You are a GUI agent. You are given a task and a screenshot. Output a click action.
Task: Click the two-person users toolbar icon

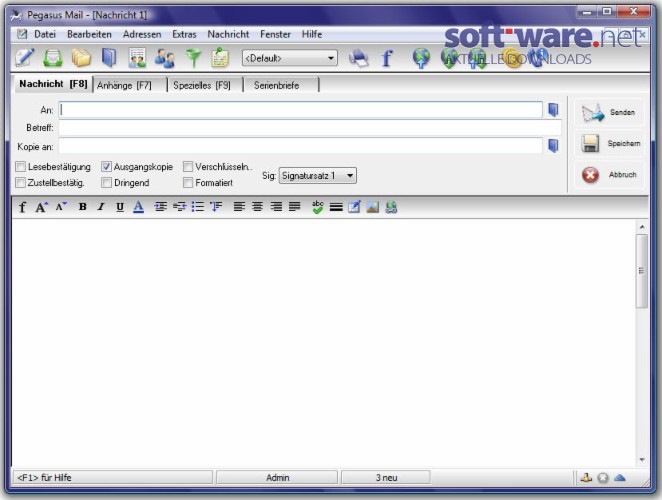click(x=165, y=57)
